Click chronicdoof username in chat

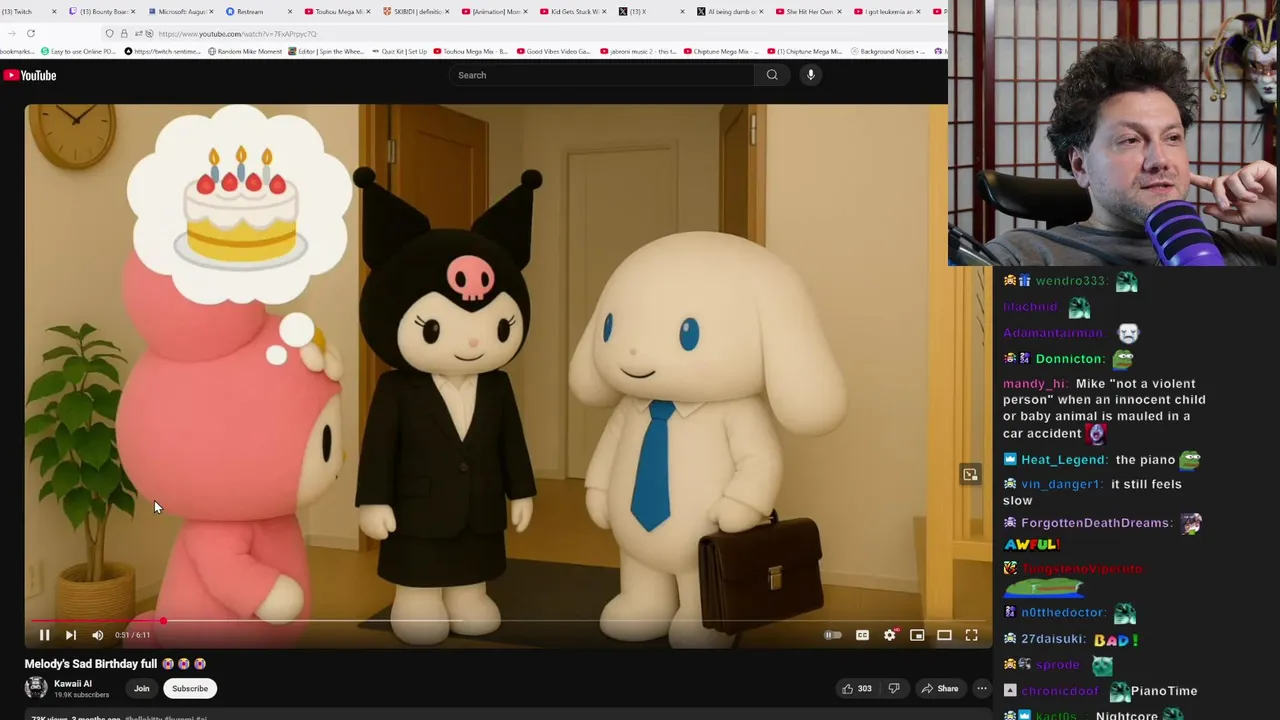tap(1060, 691)
